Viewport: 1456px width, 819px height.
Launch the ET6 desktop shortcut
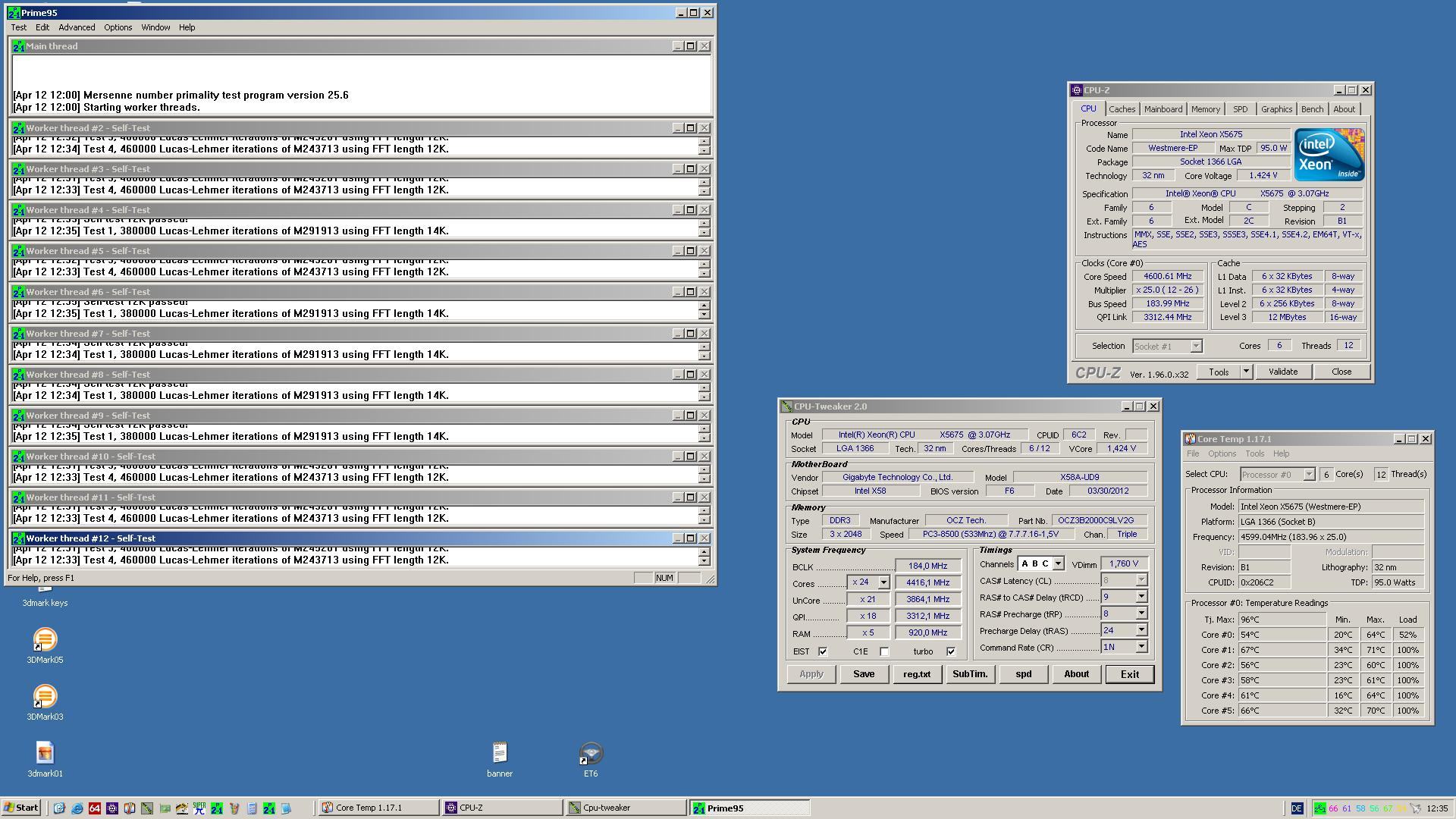[590, 753]
